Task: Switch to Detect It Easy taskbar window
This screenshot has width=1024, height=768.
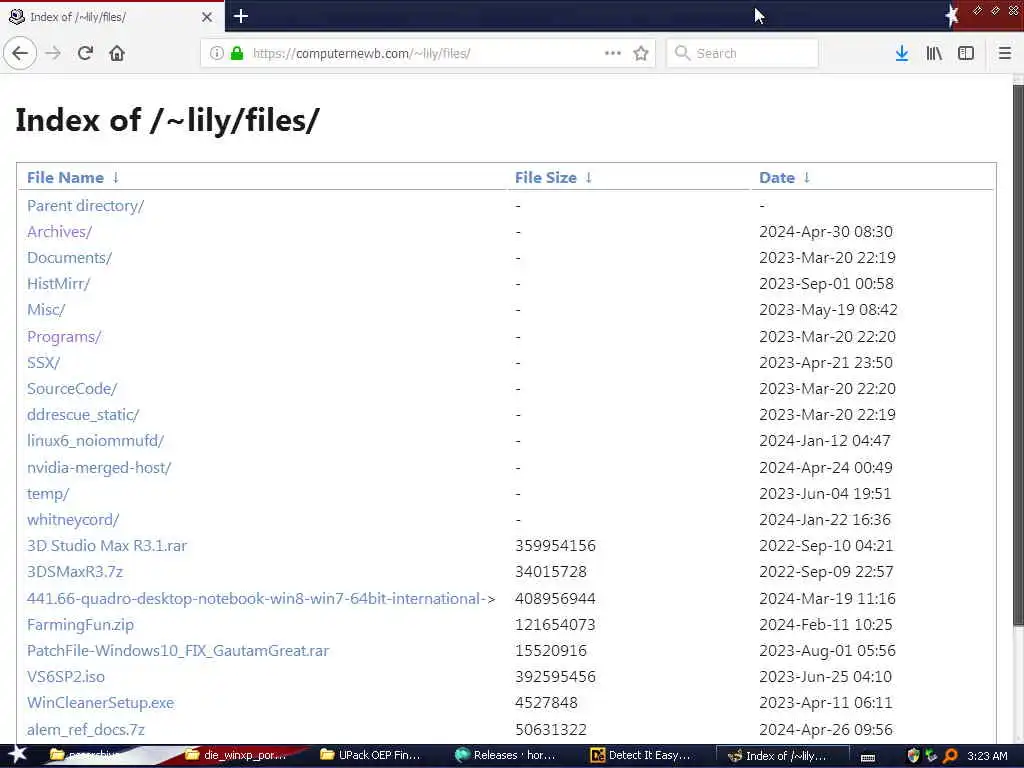Action: (641, 756)
